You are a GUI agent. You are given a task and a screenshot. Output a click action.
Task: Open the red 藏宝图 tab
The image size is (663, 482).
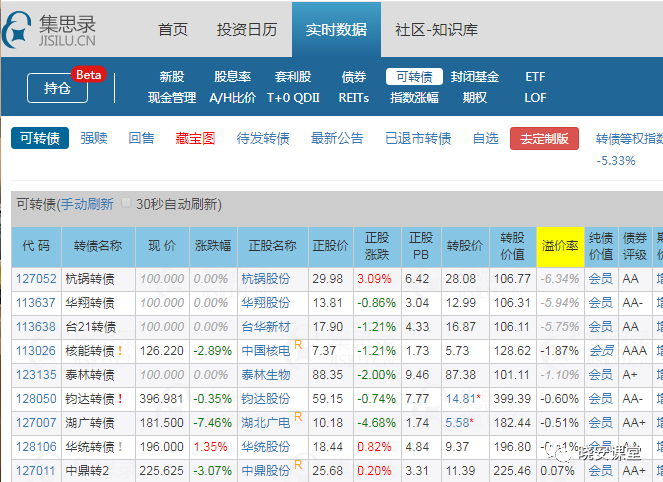click(x=195, y=138)
